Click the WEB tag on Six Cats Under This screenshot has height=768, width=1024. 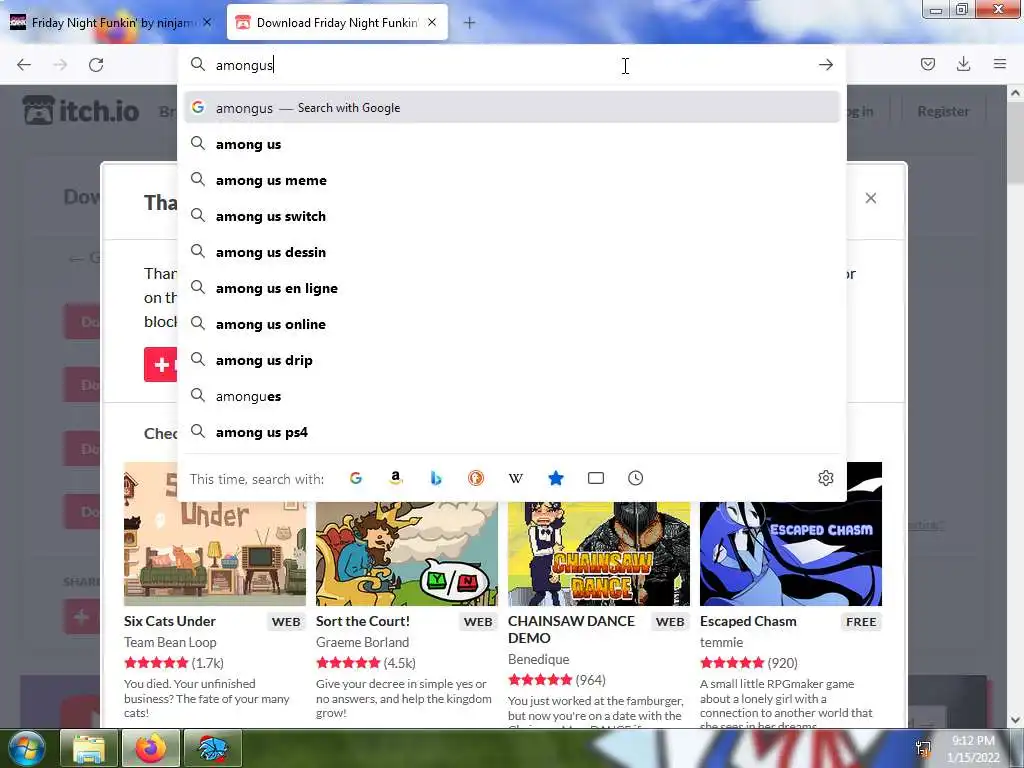click(286, 622)
